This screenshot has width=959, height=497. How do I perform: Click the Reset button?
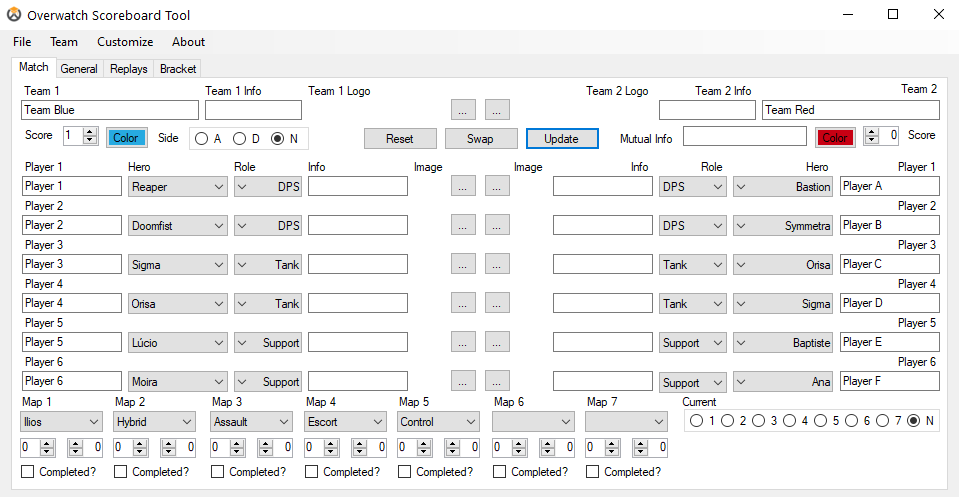400,139
